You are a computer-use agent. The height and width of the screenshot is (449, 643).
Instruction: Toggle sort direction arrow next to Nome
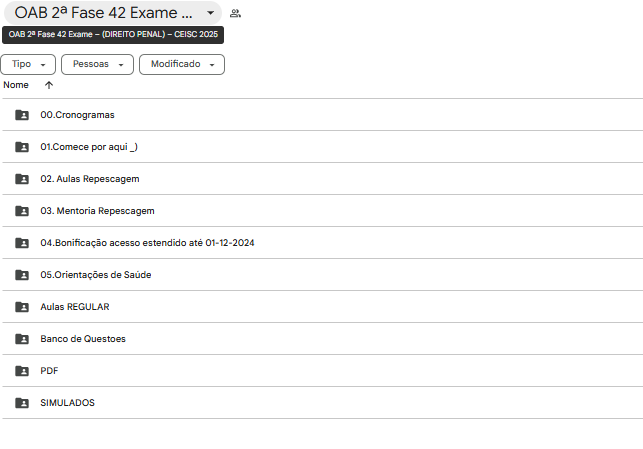(49, 85)
